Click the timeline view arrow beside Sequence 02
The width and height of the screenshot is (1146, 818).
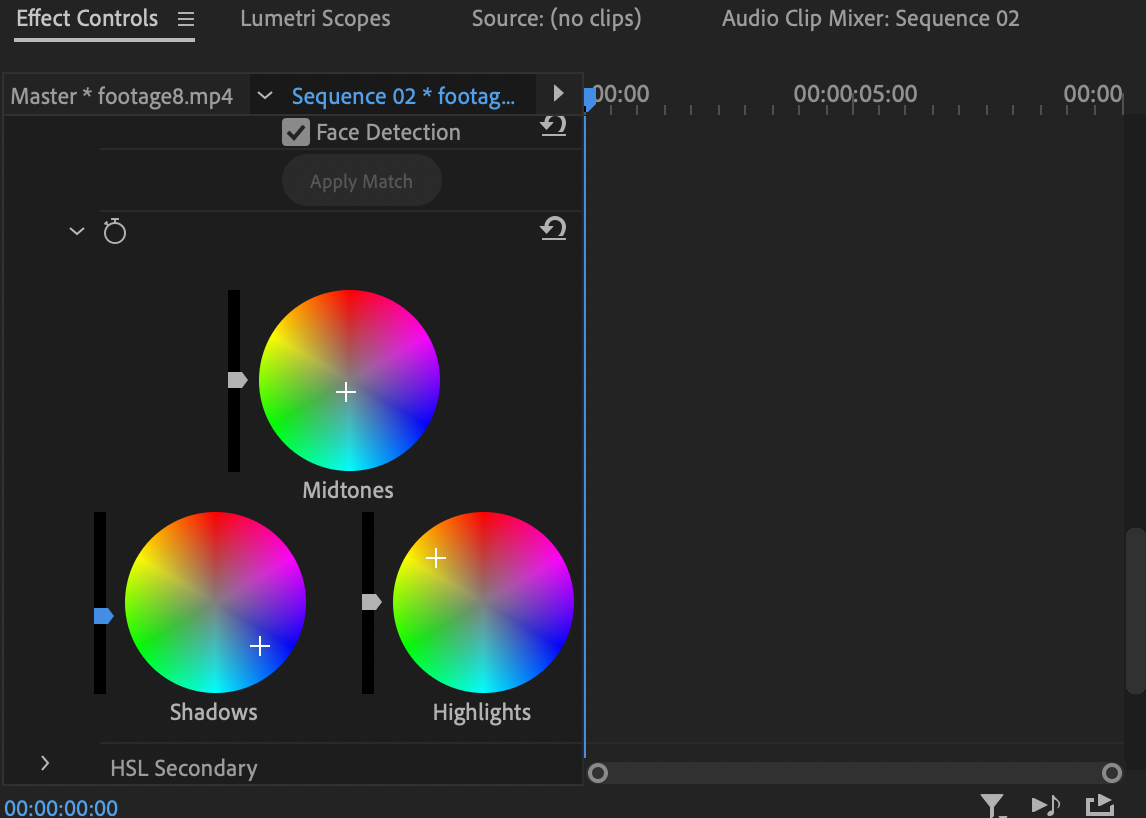558,94
